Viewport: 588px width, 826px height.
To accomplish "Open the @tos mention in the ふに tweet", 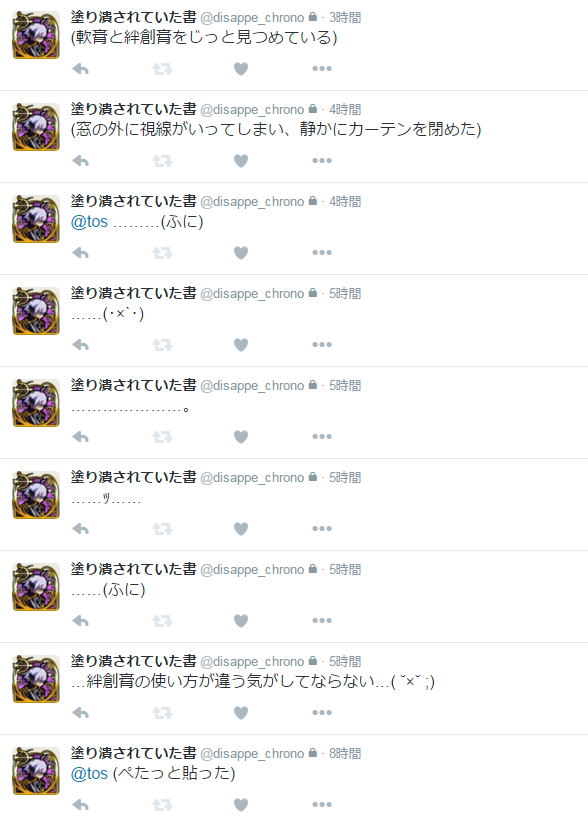I will (x=90, y=222).
